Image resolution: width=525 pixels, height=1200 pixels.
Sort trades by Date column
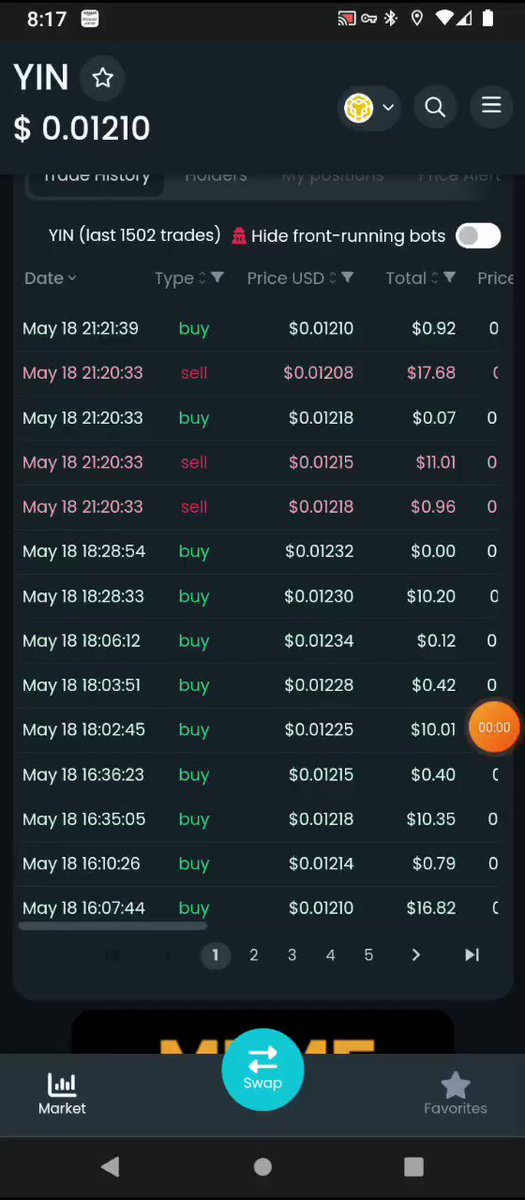50,278
